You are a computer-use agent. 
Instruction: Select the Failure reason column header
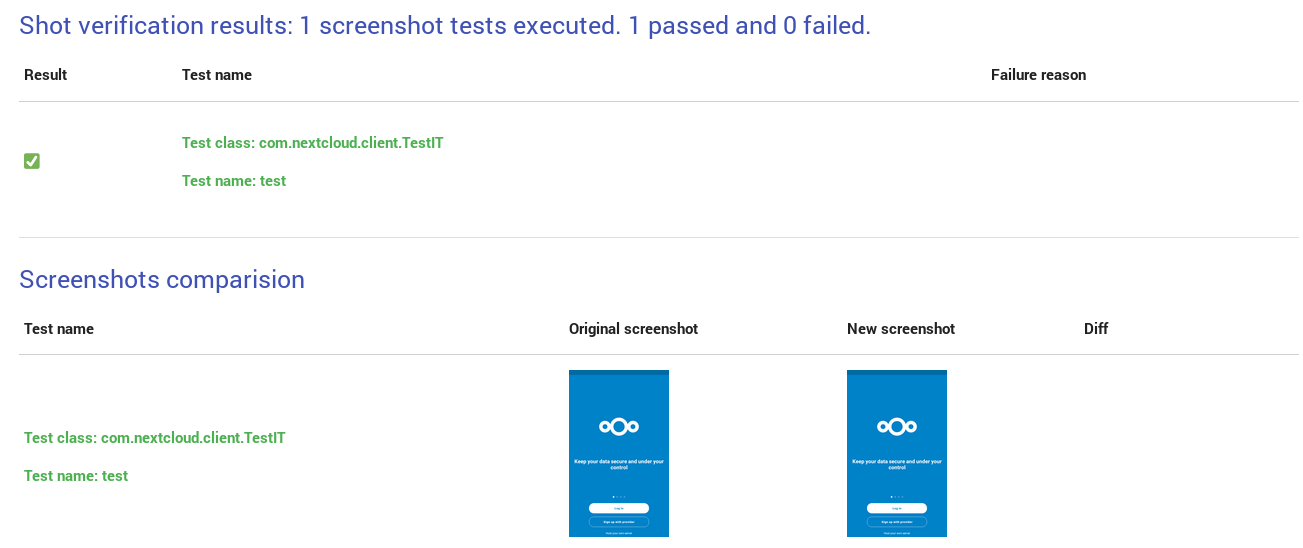pos(1038,75)
